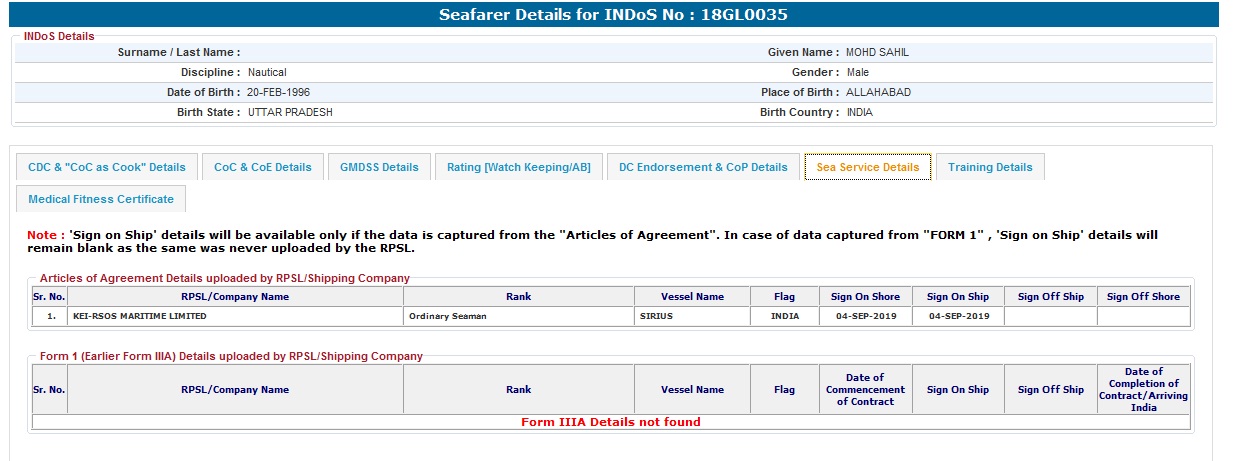
Task: Click the SIRIUS vessel name cell
Action: 656,317
